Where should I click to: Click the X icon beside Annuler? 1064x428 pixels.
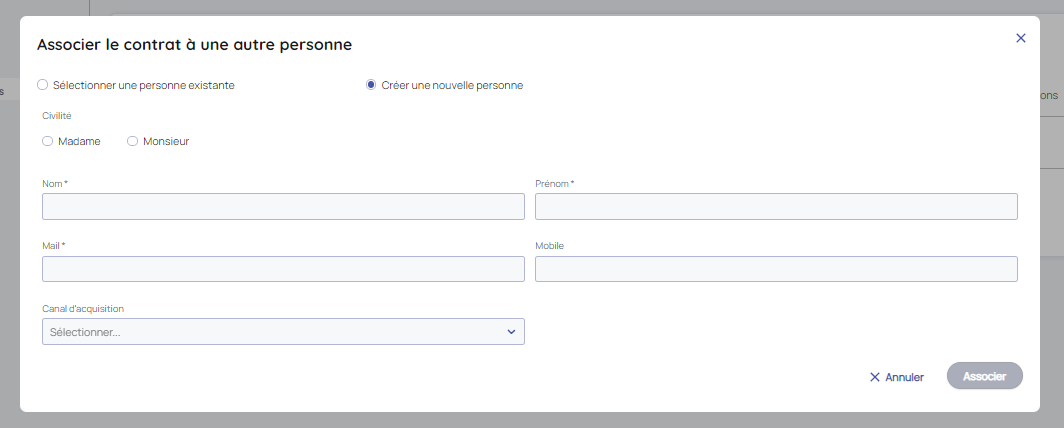pos(875,377)
